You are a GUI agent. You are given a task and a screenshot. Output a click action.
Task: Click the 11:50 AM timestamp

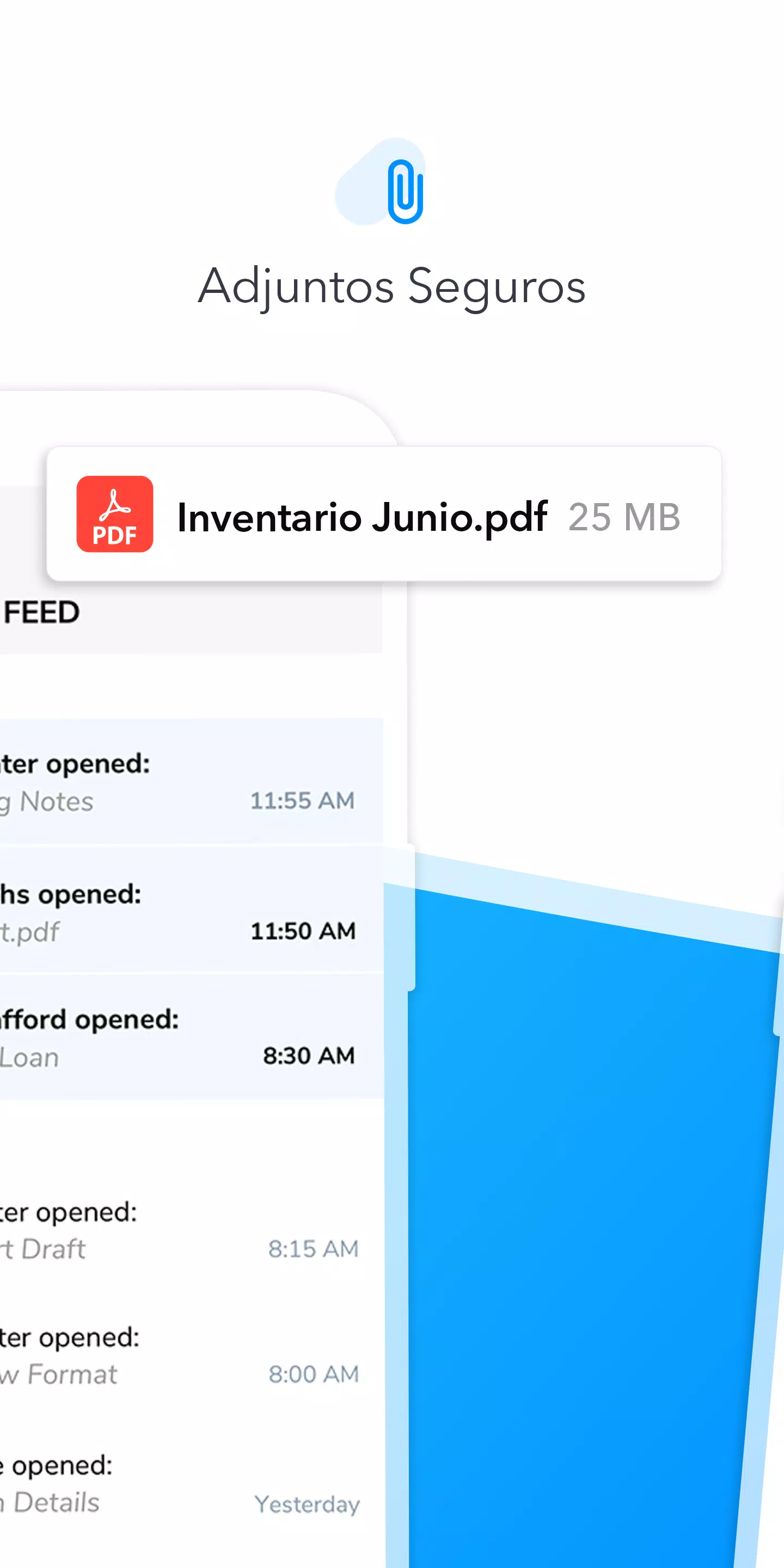point(303,930)
